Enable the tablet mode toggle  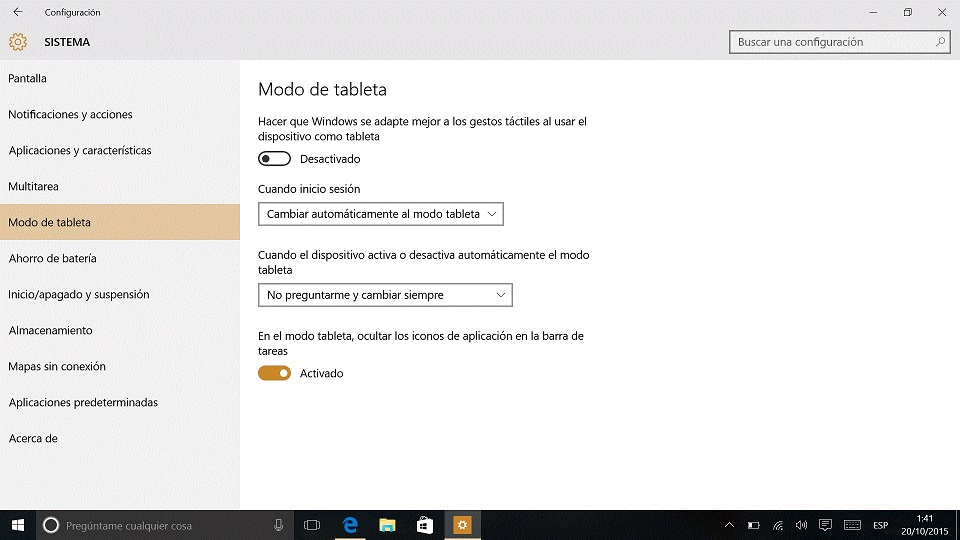(x=274, y=159)
